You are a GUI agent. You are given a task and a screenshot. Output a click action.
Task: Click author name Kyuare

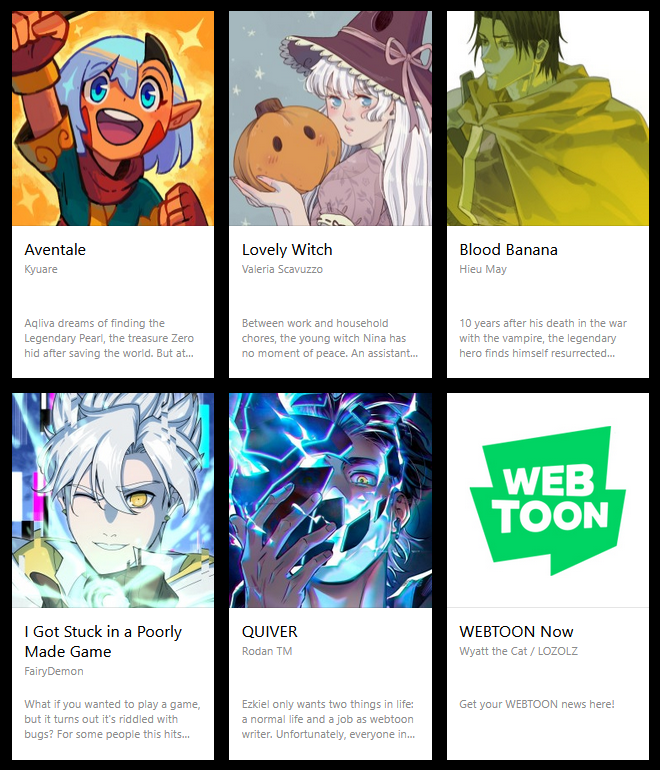coord(41,269)
